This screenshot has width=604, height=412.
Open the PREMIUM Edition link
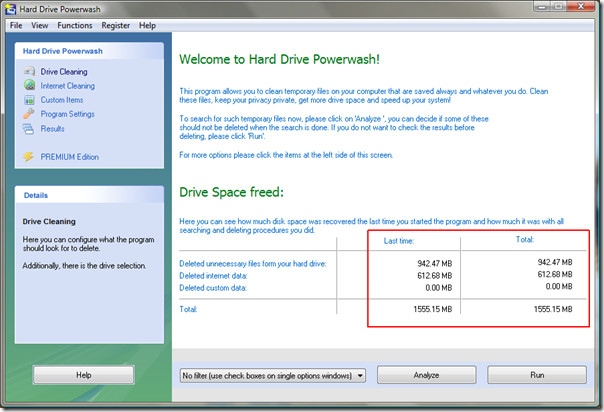(70, 157)
